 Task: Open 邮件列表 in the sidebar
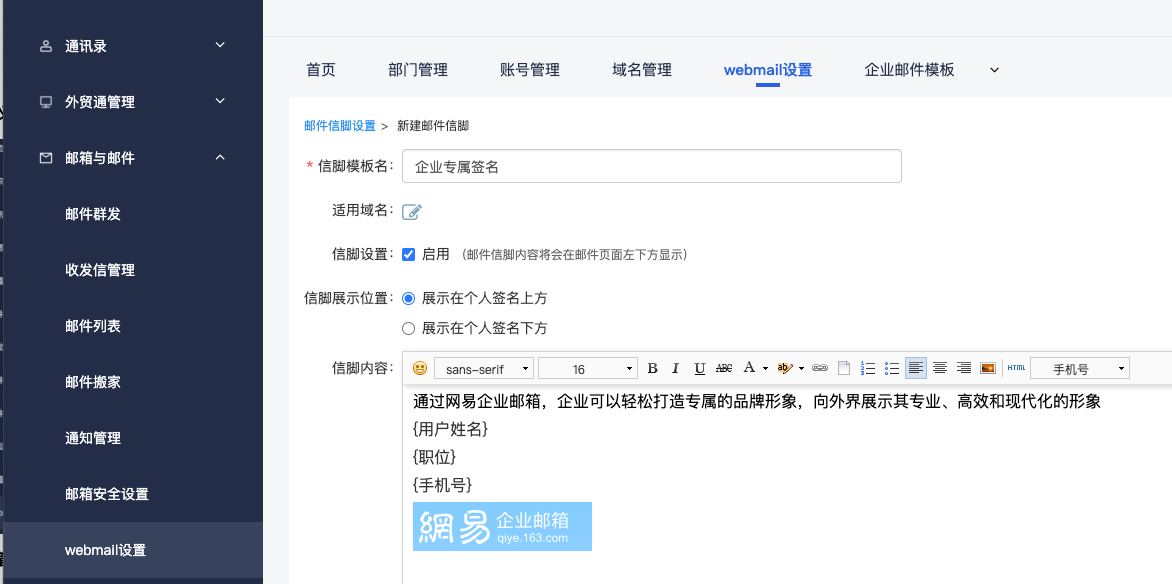93,326
